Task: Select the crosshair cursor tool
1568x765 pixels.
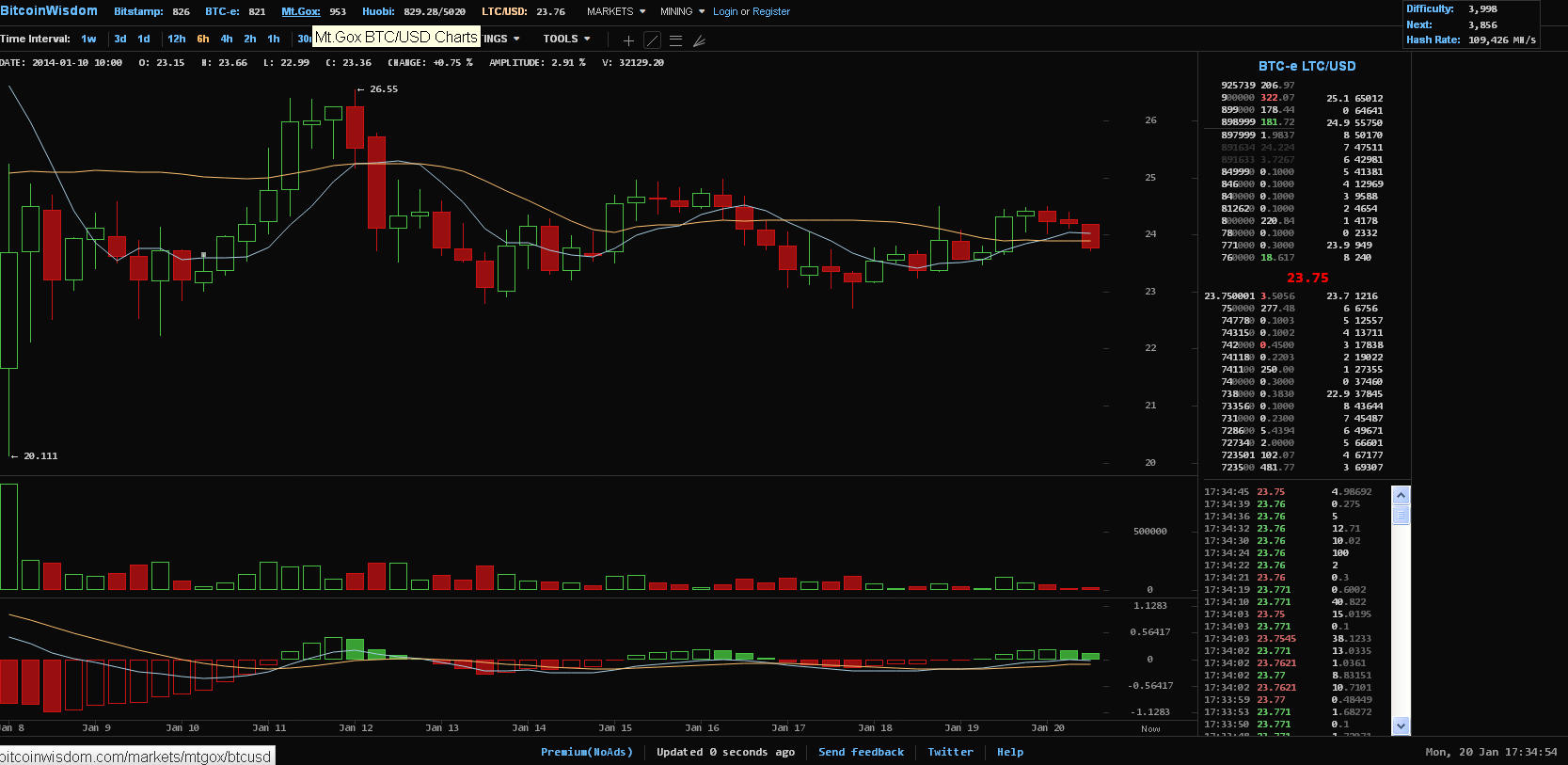Action: [x=628, y=40]
